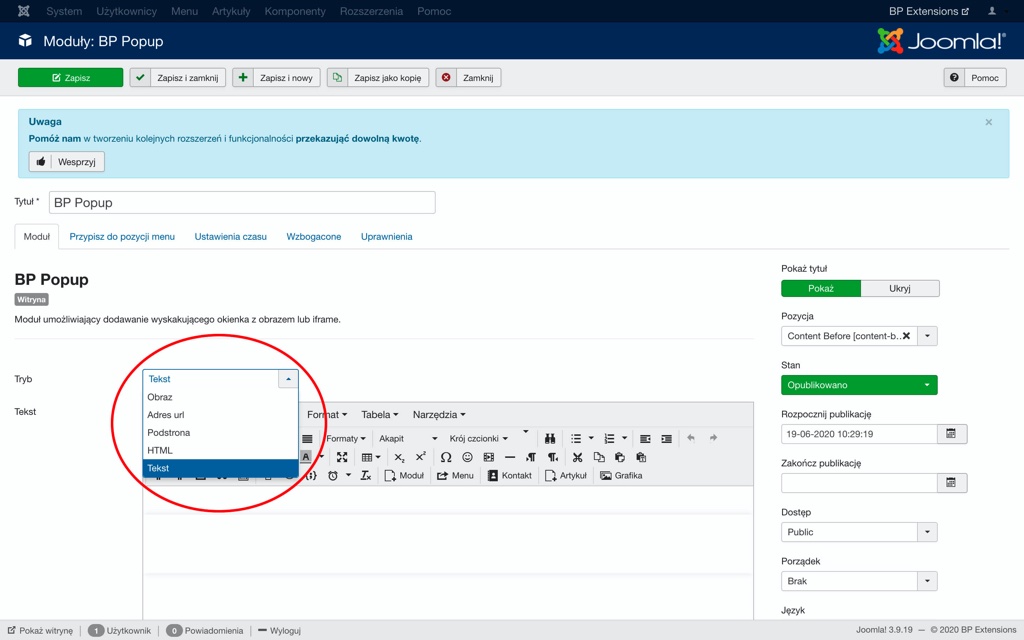Screen dimensions: 1024x640
Task: Open the Stan Opublikowano dropdown
Action: [859, 385]
